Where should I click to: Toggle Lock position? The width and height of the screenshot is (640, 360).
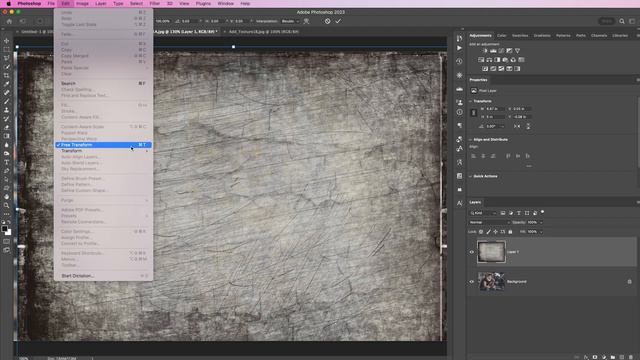[496, 232]
